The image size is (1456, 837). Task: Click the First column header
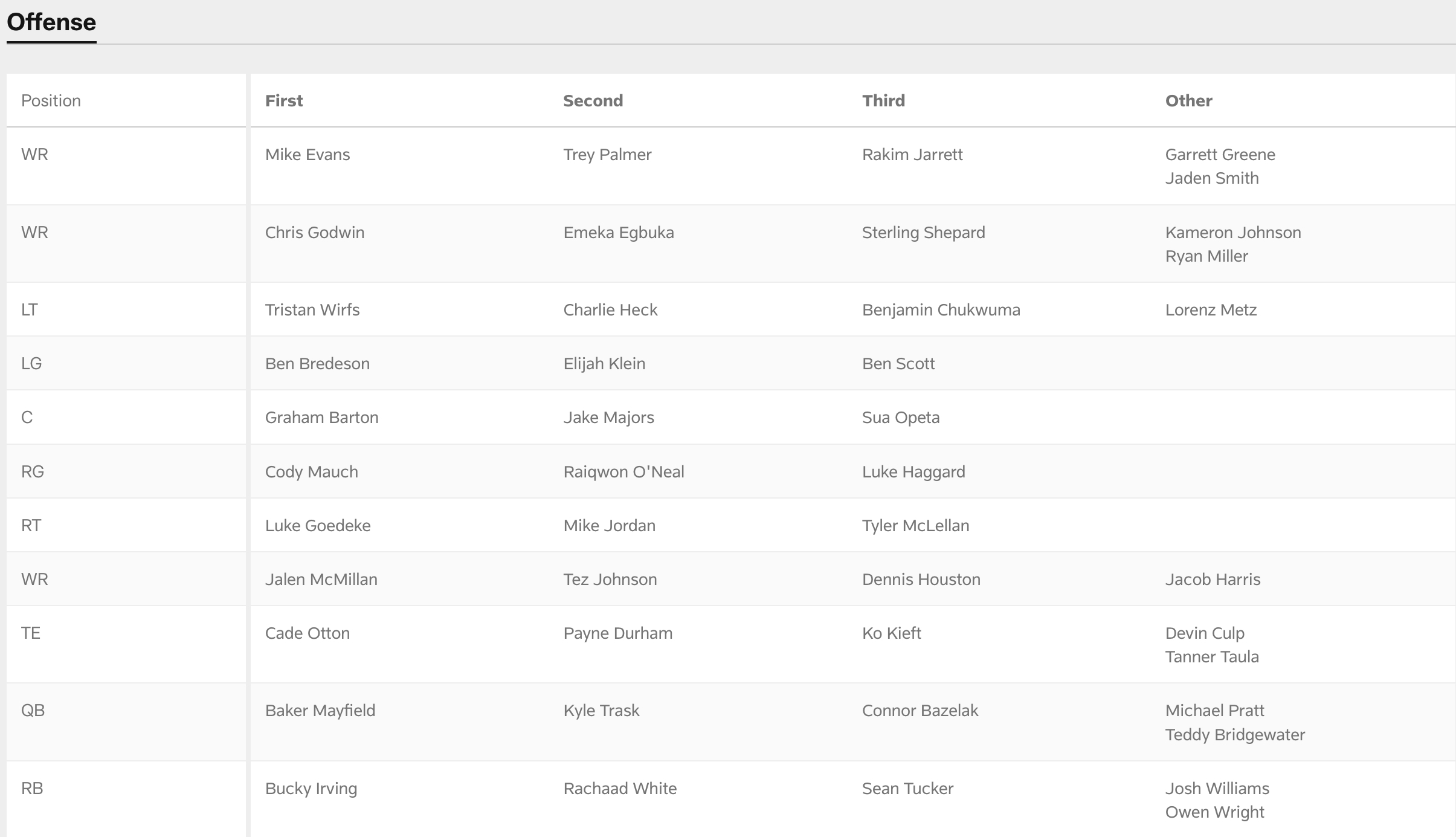(284, 101)
